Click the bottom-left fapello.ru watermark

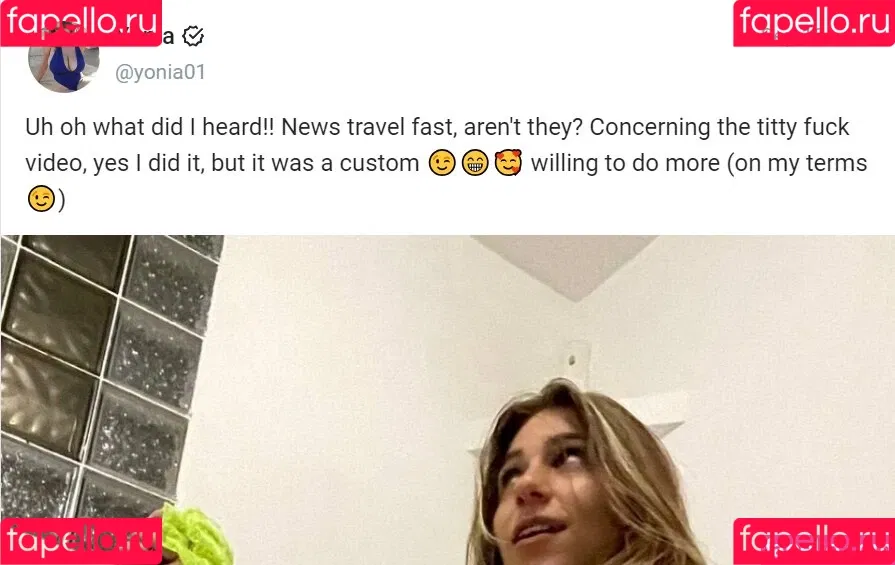pyautogui.click(x=81, y=541)
